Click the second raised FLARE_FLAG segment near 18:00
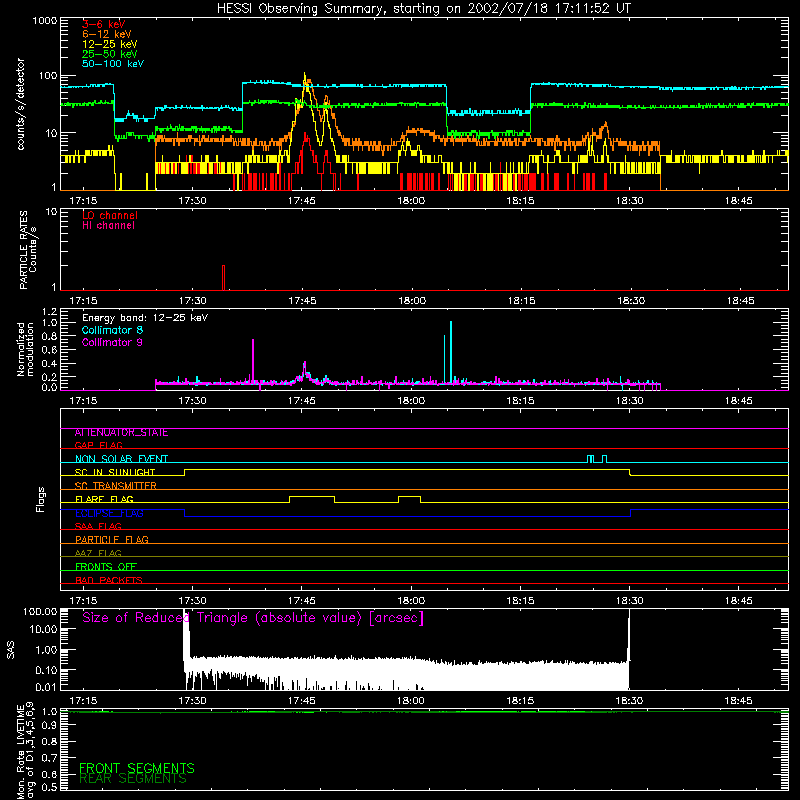800x800 pixels. click(x=410, y=497)
